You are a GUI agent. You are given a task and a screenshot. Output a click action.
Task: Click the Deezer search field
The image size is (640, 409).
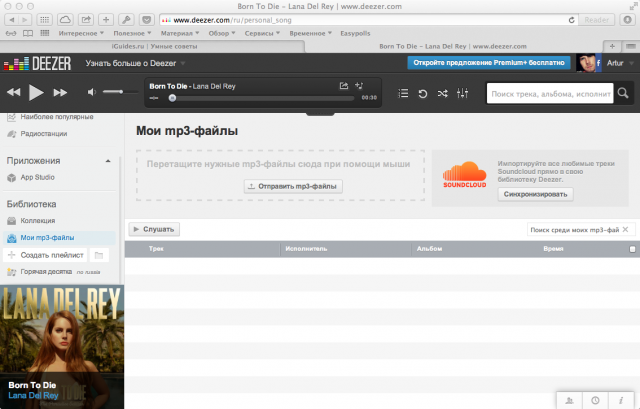(550, 93)
